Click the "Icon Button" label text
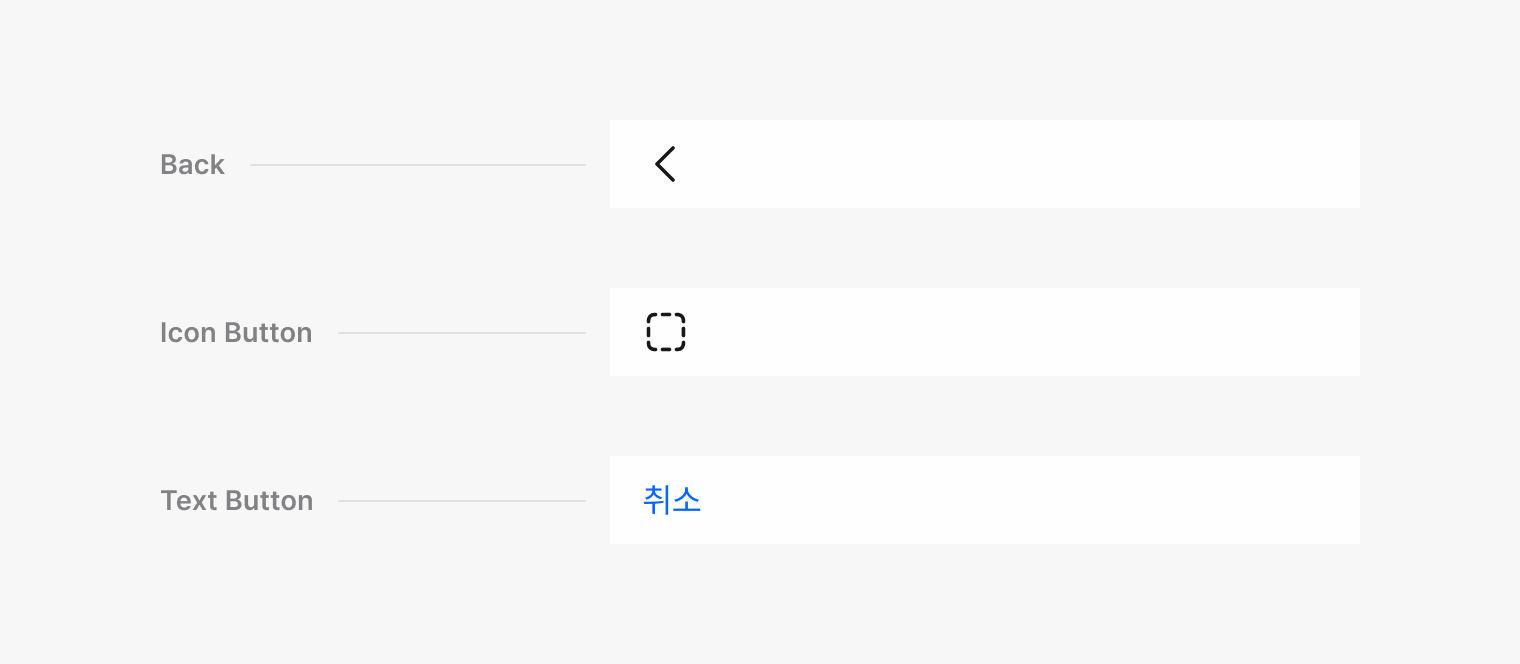Screen dimensions: 1520x664 coord(236,333)
